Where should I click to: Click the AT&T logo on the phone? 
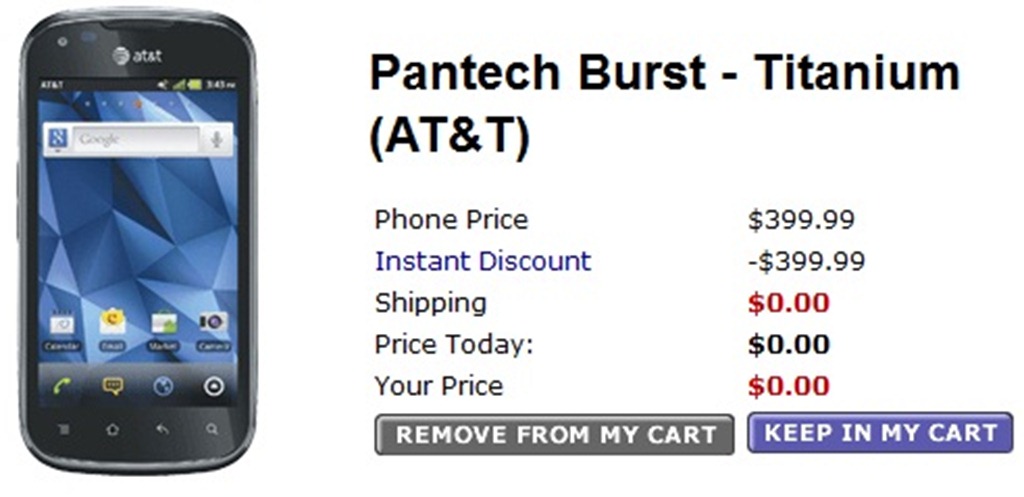tap(138, 56)
